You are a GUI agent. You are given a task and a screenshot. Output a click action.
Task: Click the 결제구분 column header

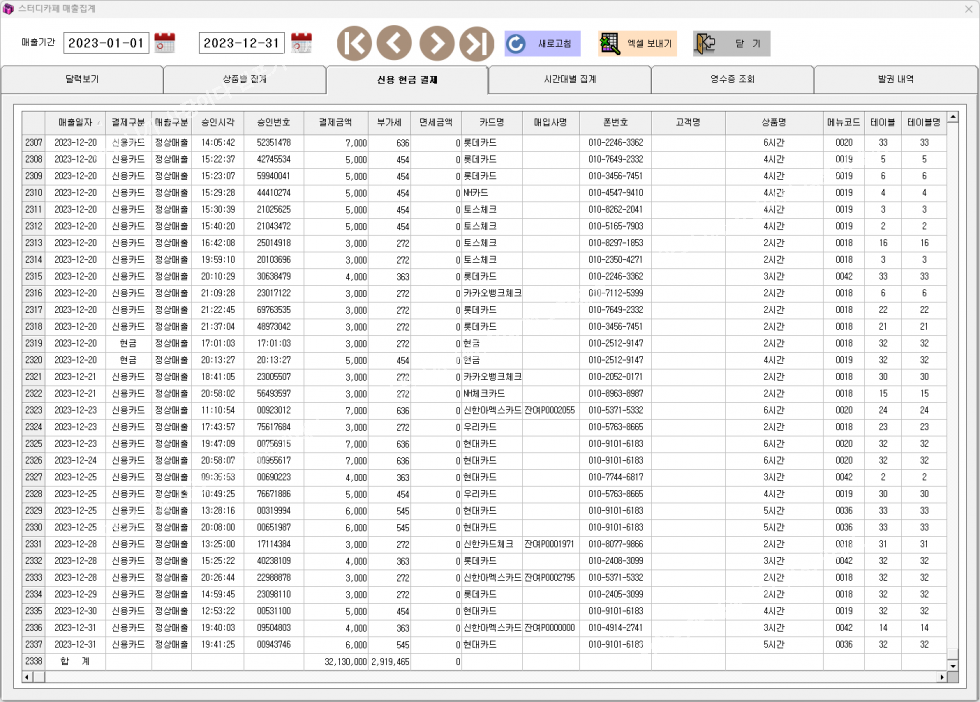(128, 123)
